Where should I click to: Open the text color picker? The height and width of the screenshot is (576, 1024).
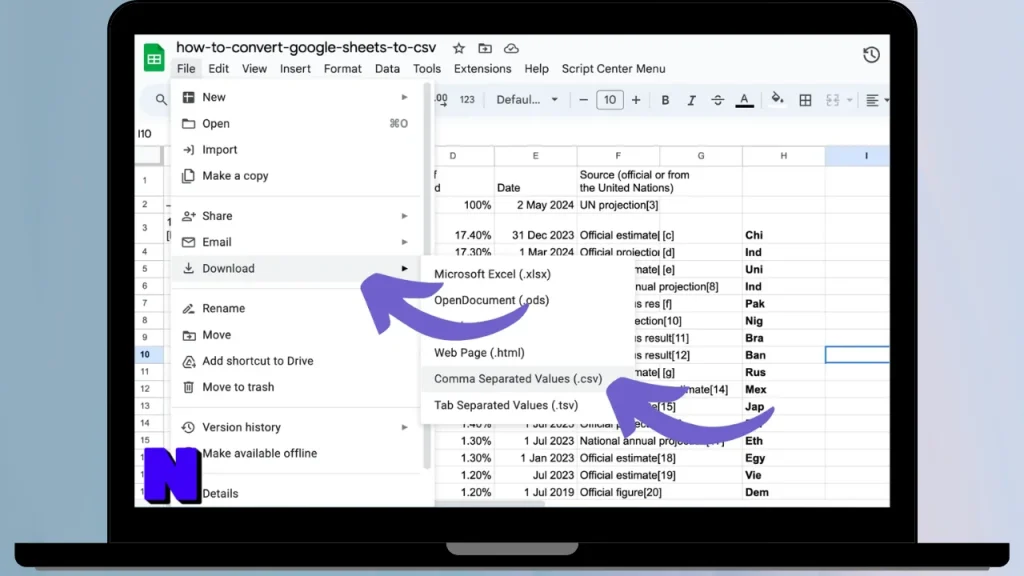744,100
